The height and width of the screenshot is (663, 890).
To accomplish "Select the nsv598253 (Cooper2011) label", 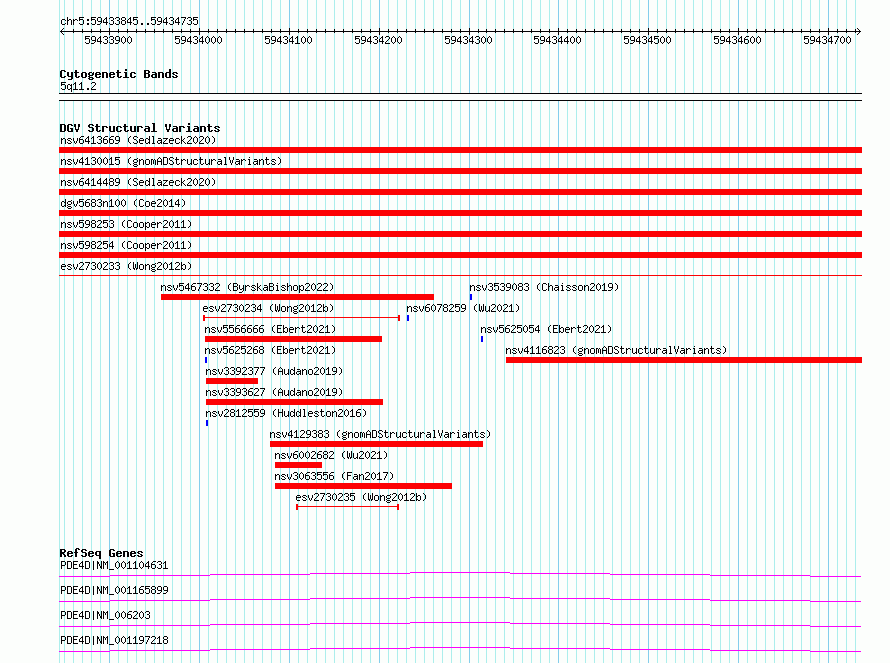I will pyautogui.click(x=126, y=224).
